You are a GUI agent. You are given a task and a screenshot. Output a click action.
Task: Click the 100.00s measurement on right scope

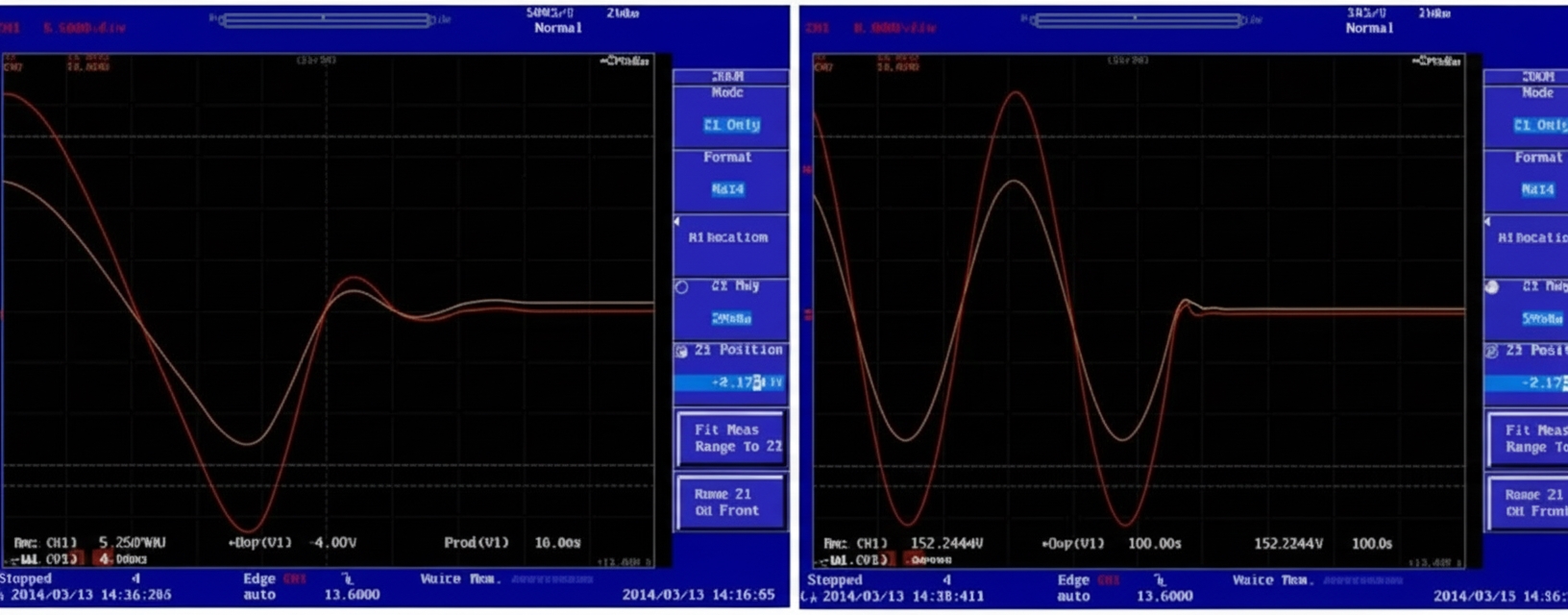pos(1154,544)
